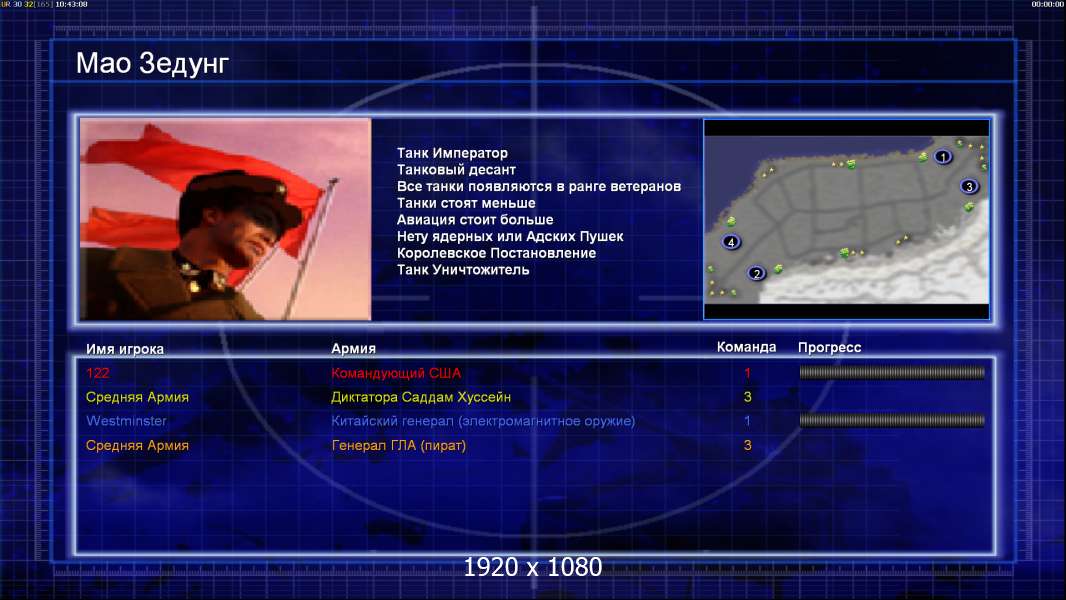Click 'Королевское Постановление' line
Screen dimensions: 1066x600
pyautogui.click(x=496, y=253)
